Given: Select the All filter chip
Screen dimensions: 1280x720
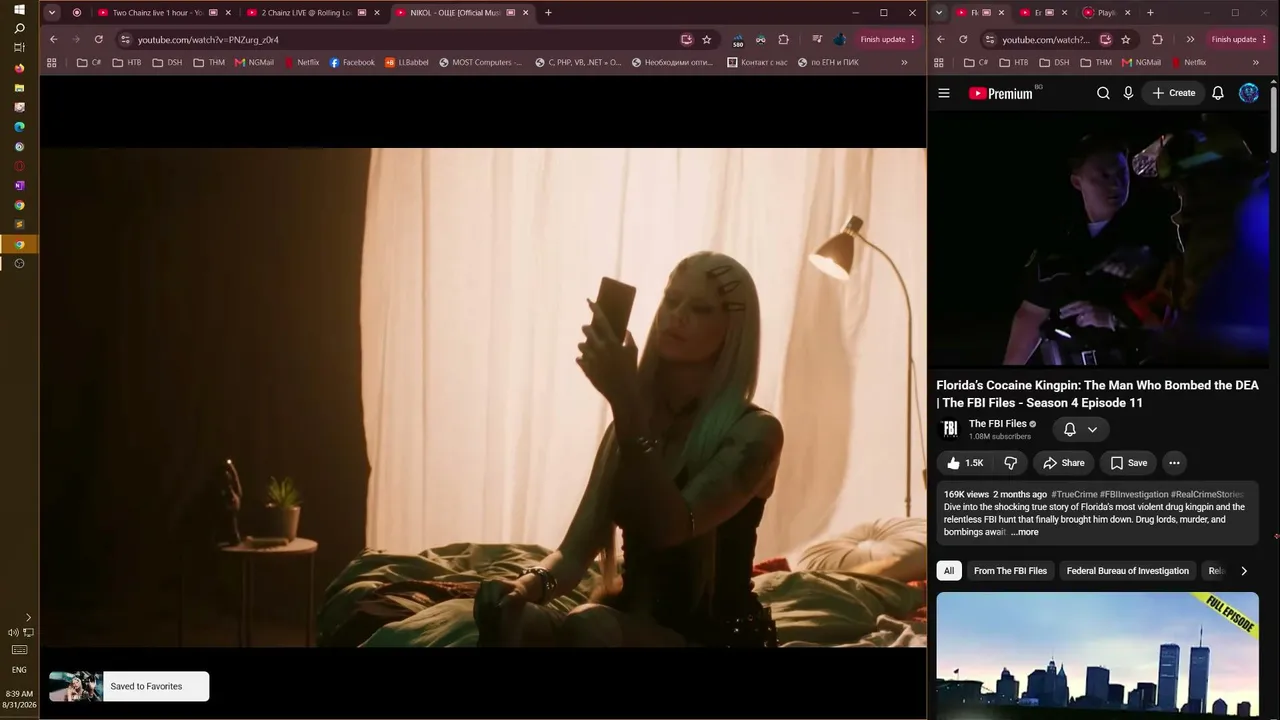Looking at the screenshot, I should click(x=949, y=571).
